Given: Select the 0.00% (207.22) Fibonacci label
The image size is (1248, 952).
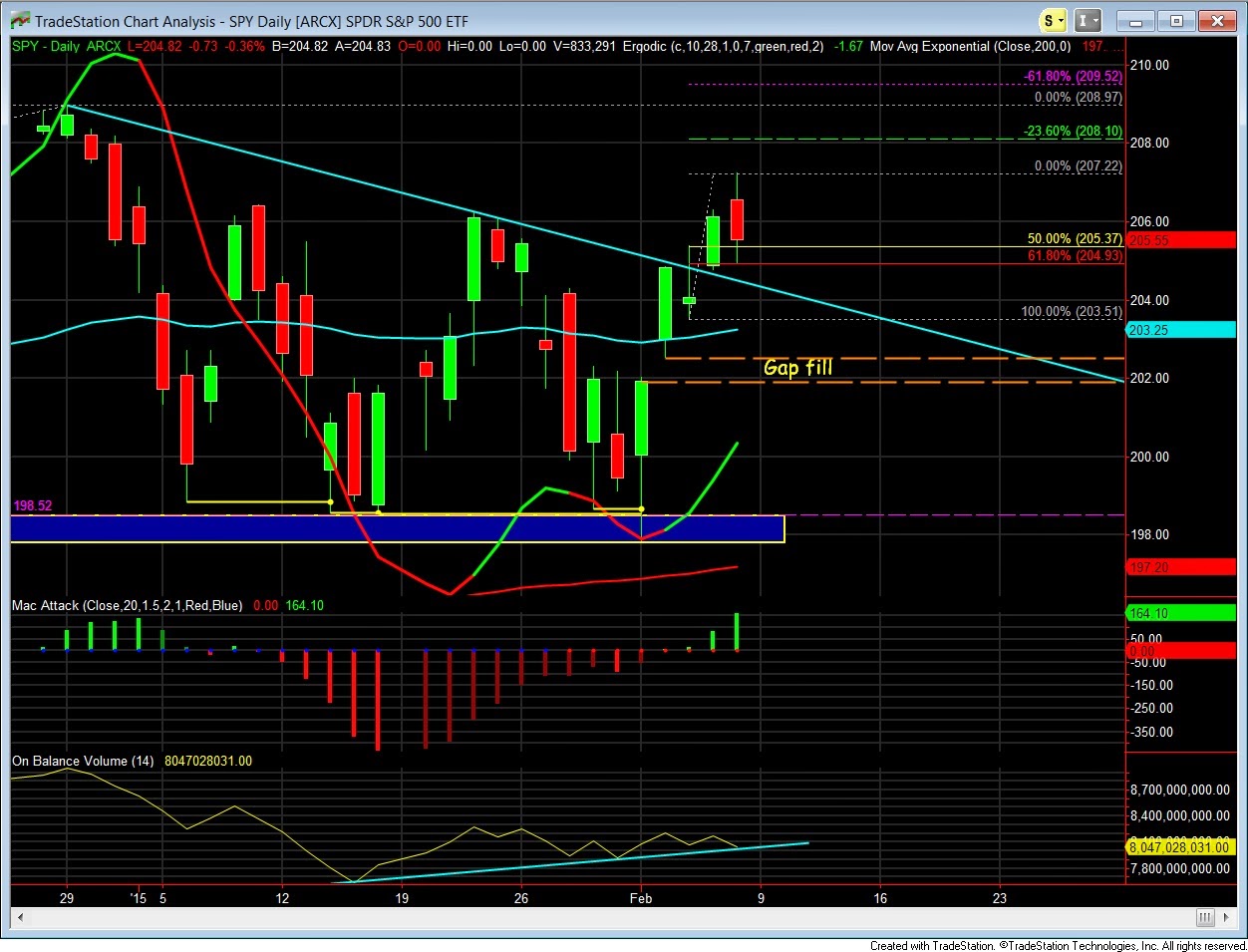Looking at the screenshot, I should (1079, 166).
